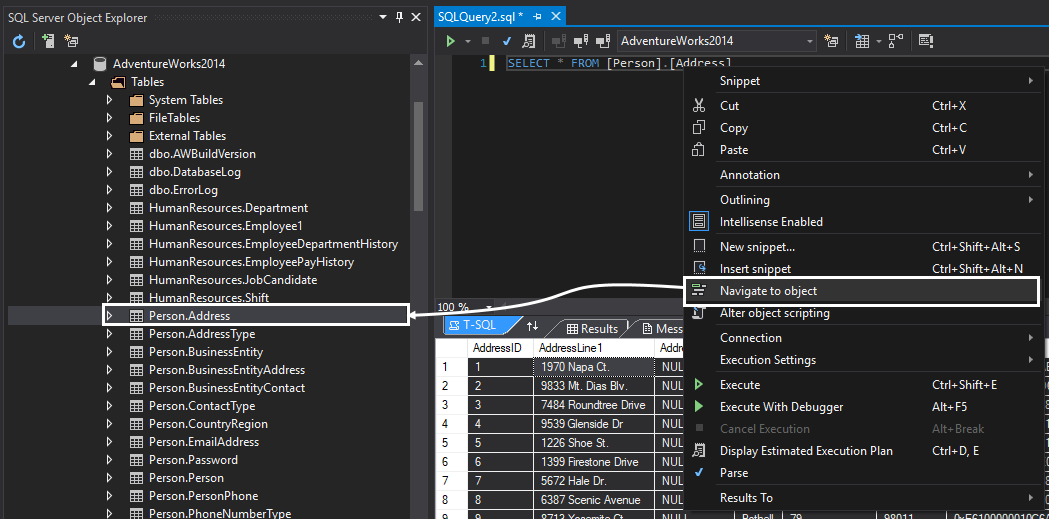The width and height of the screenshot is (1049, 519).
Task: Open the AdventureWorks2014 database dropdown
Action: tap(809, 41)
